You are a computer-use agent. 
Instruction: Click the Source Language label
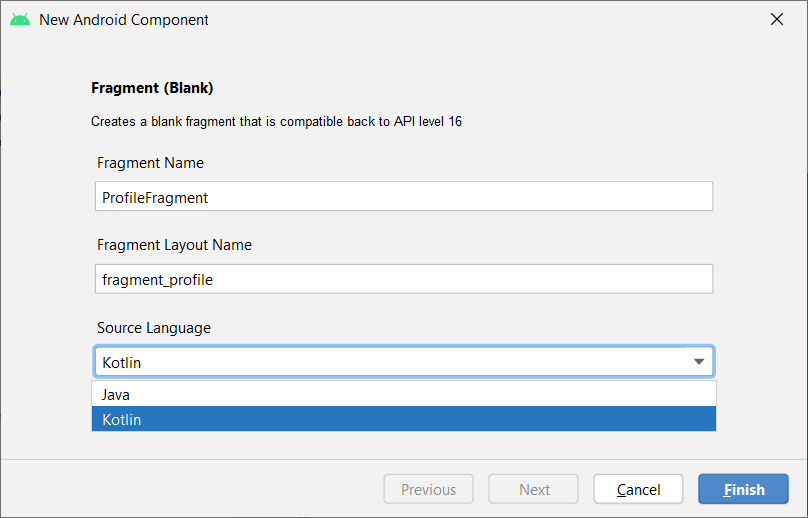[x=154, y=328]
